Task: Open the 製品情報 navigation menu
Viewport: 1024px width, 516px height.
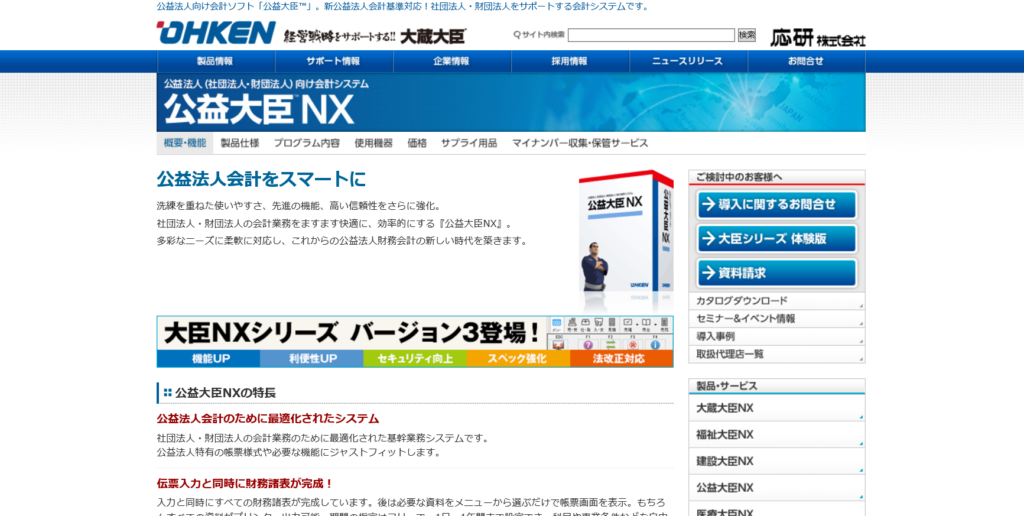Action: [x=216, y=61]
